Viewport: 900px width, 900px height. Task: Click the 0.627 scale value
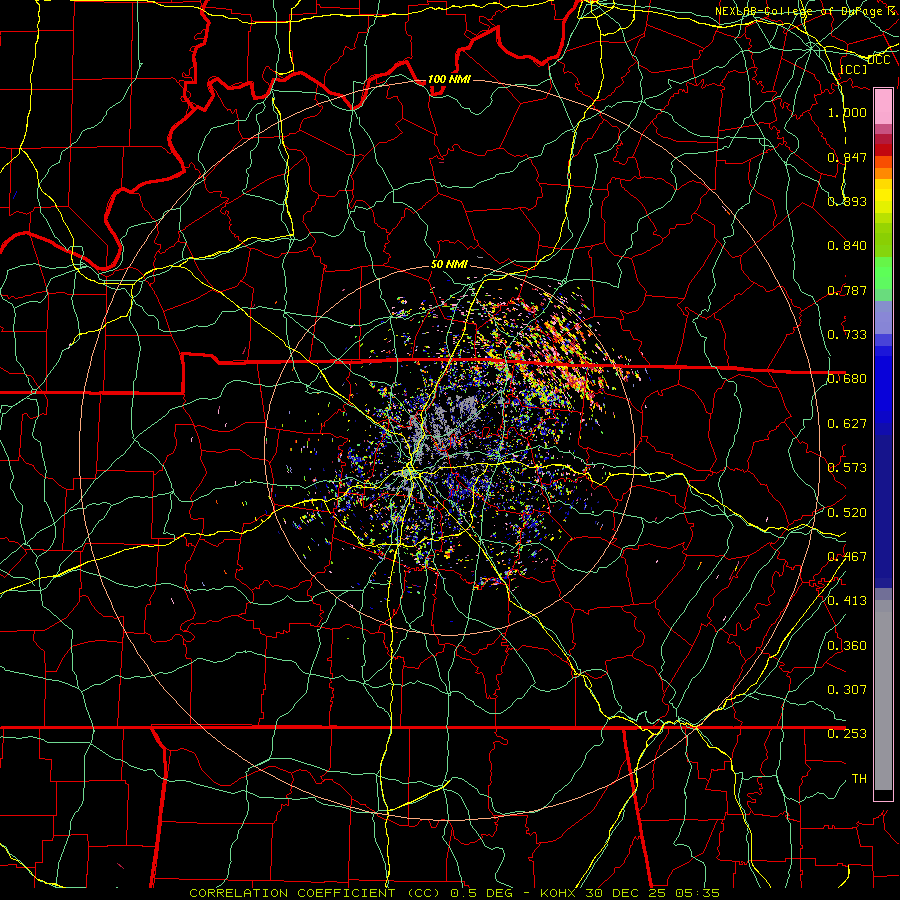[x=847, y=424]
